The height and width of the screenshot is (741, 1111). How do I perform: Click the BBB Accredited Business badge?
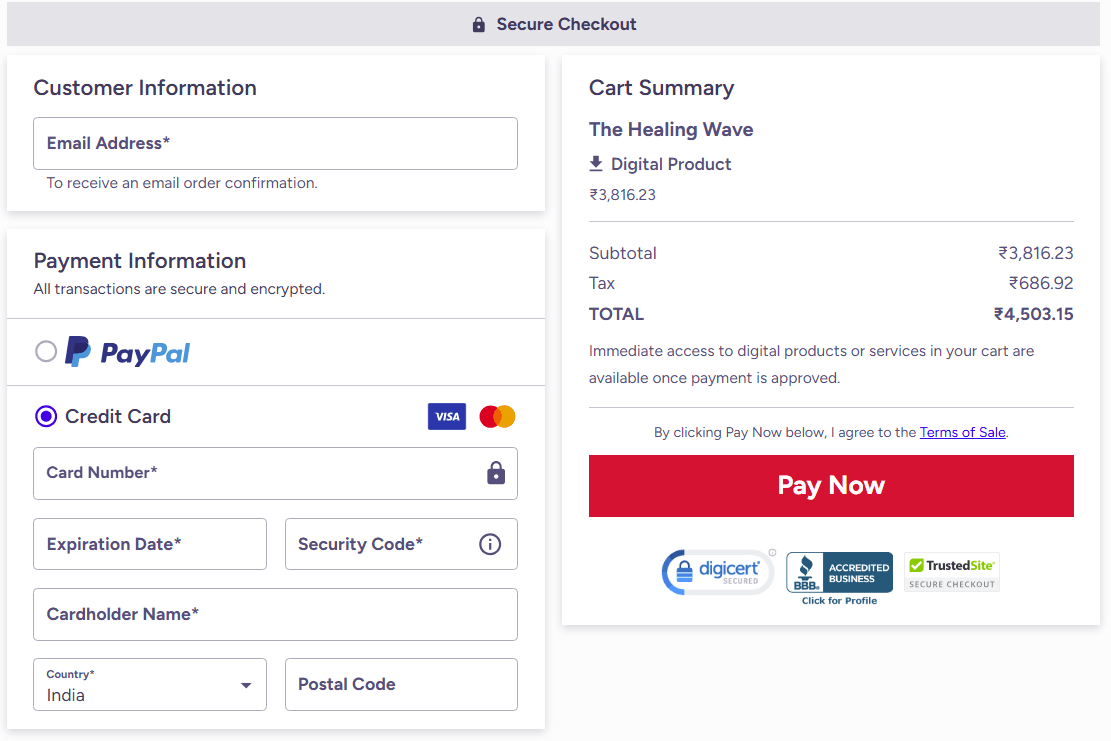click(839, 577)
